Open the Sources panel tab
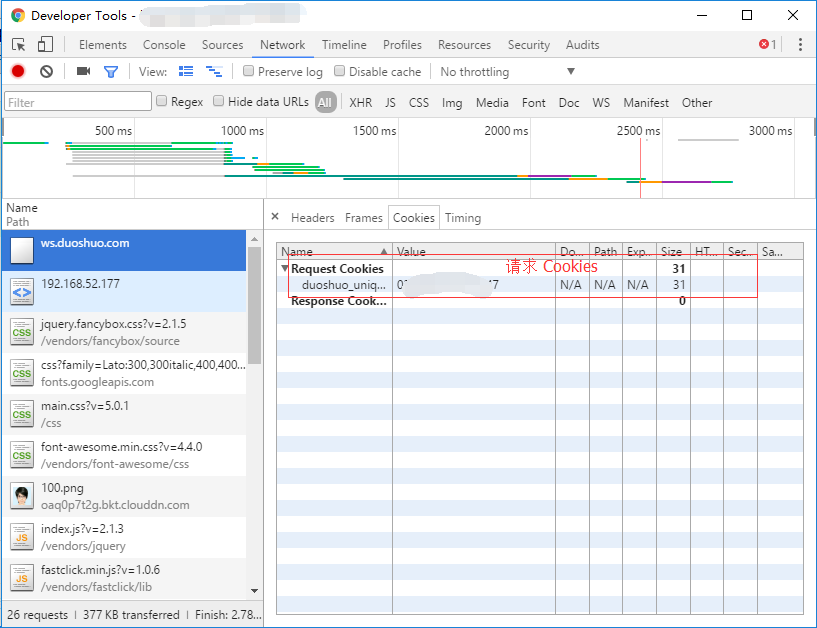The height and width of the screenshot is (628, 817). [x=222, y=45]
